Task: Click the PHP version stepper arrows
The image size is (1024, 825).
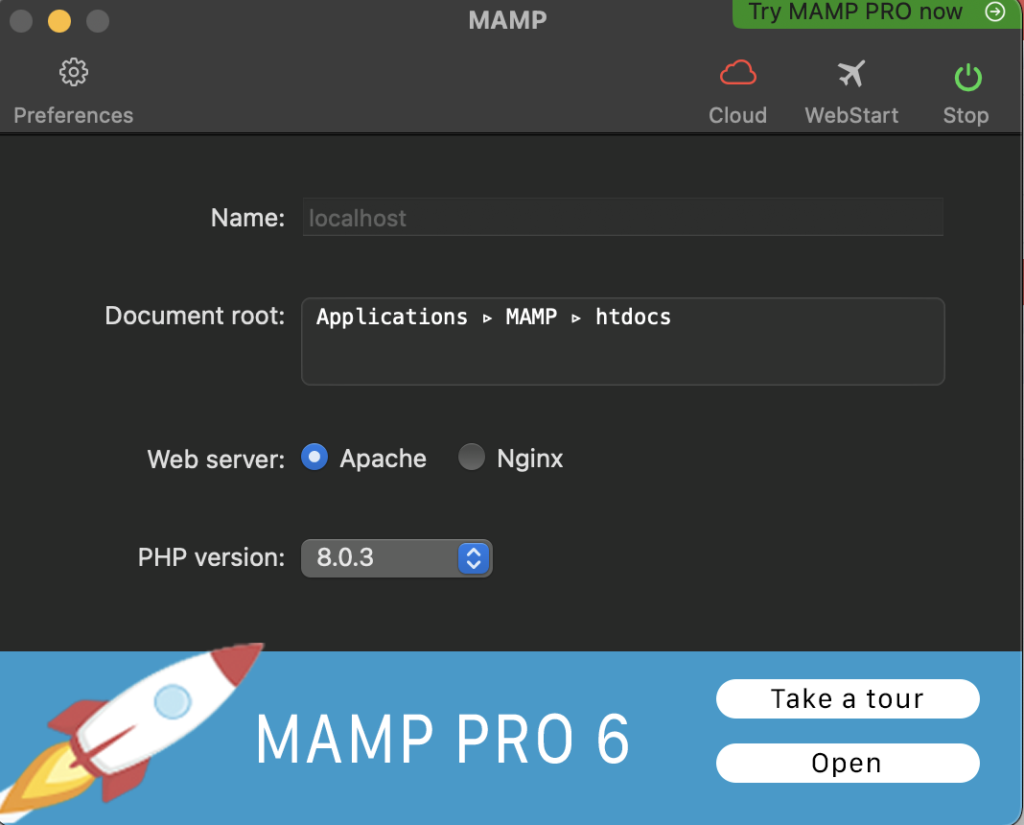Action: [473, 558]
